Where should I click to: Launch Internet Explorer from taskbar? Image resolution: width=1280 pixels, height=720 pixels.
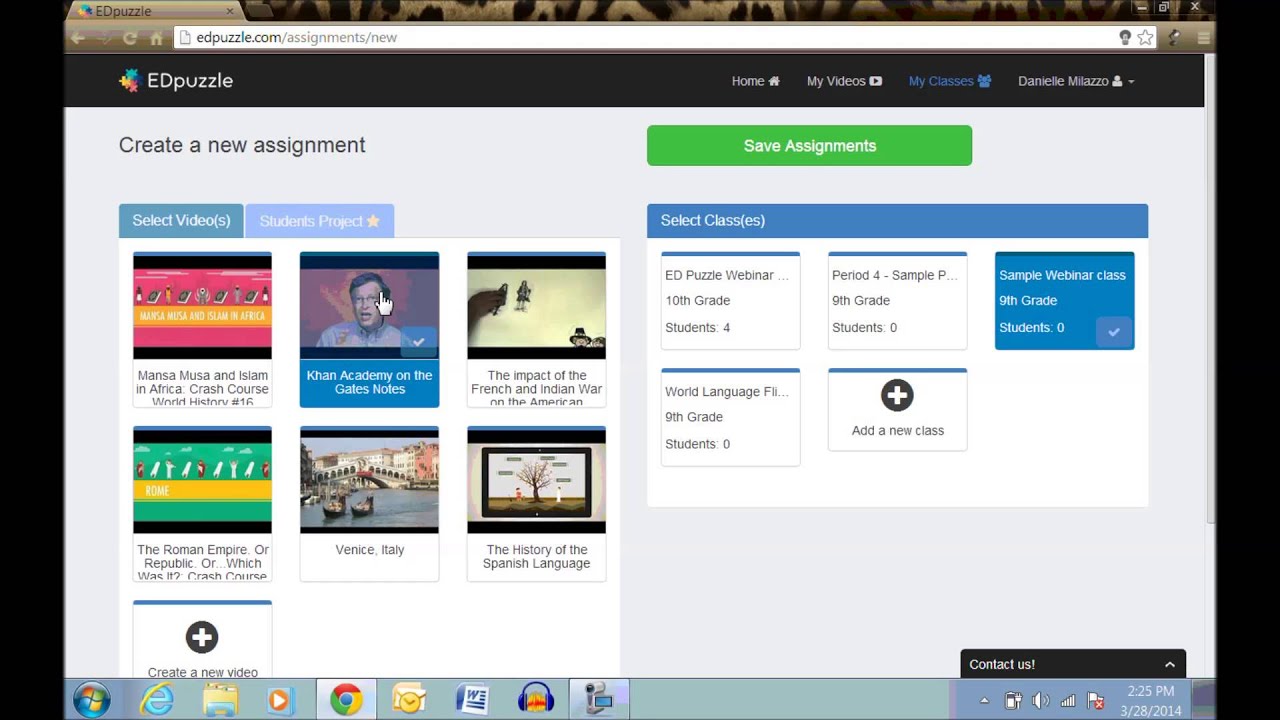click(157, 699)
